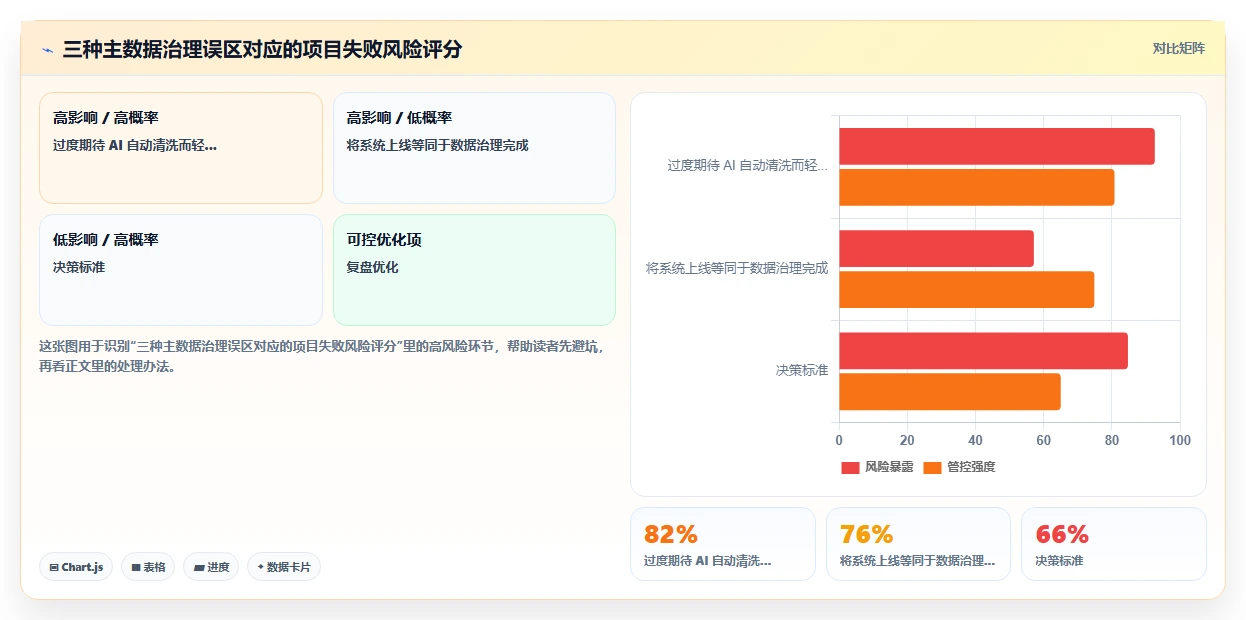Click the x-axis value 60
1246x620 pixels.
pos(1044,440)
